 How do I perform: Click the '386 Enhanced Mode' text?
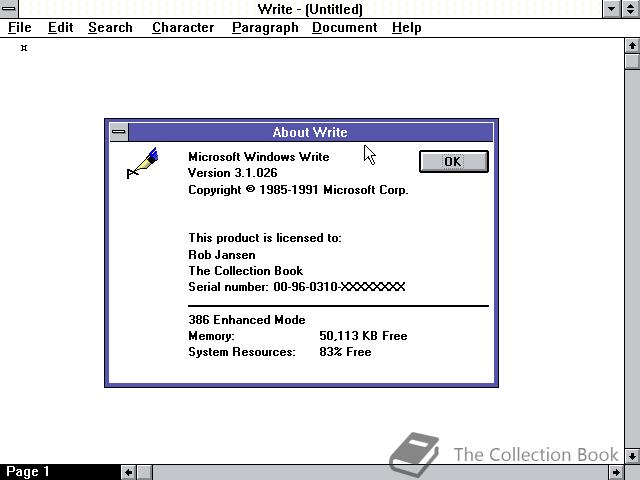247,320
